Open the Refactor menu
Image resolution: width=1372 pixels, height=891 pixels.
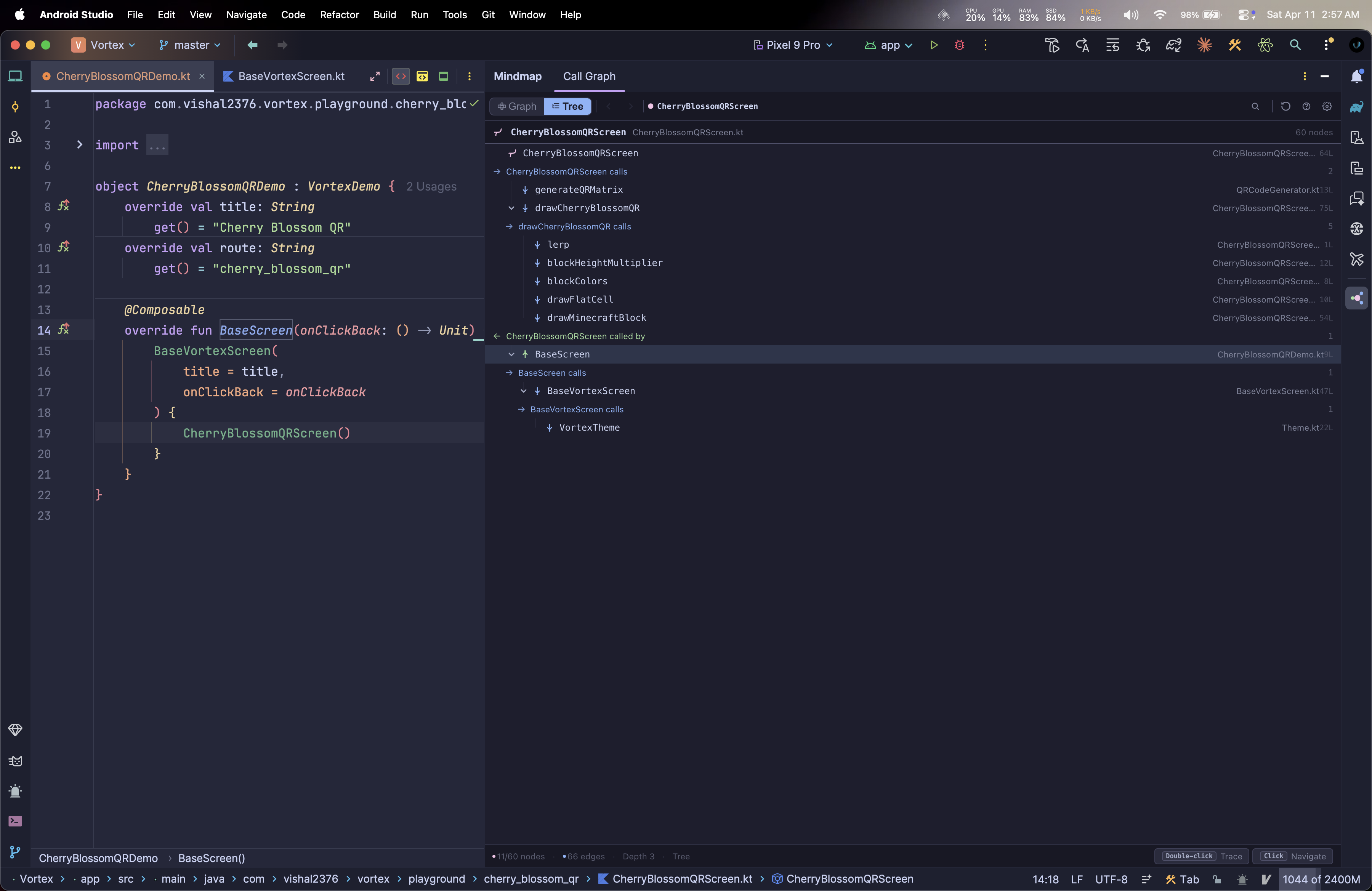[x=339, y=14]
